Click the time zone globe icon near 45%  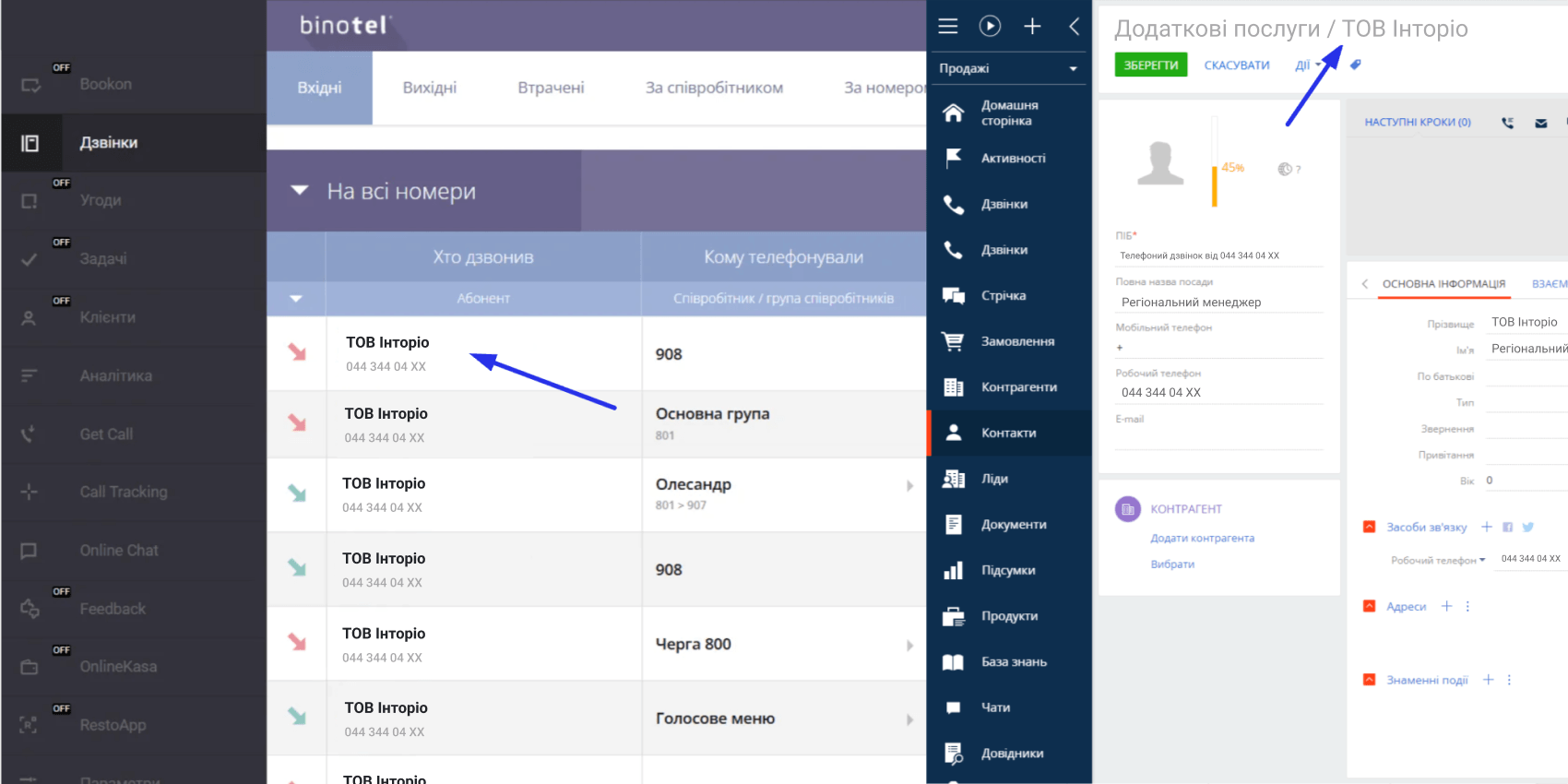coord(1285,169)
